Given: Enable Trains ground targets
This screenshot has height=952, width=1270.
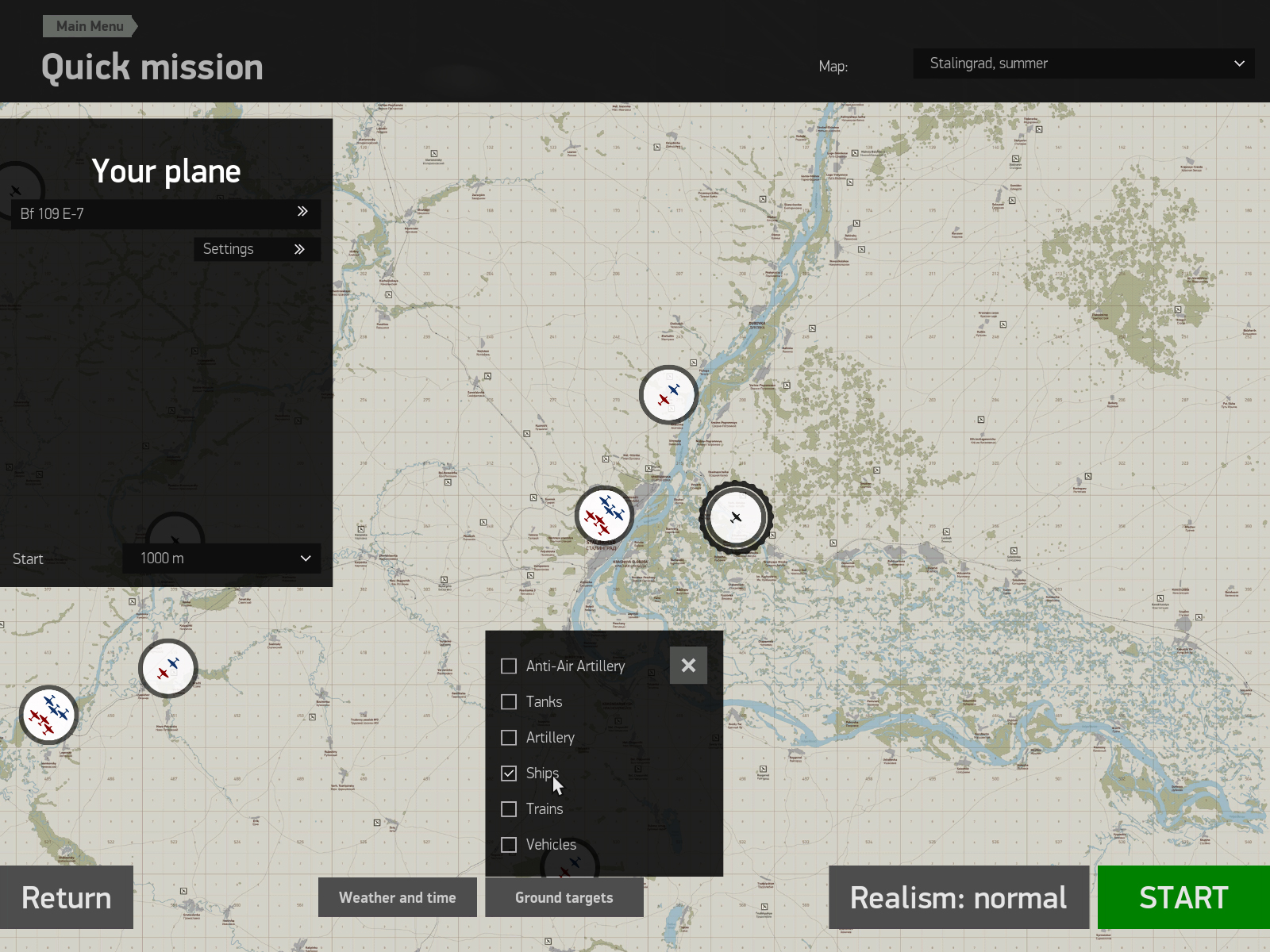Looking at the screenshot, I should [509, 809].
